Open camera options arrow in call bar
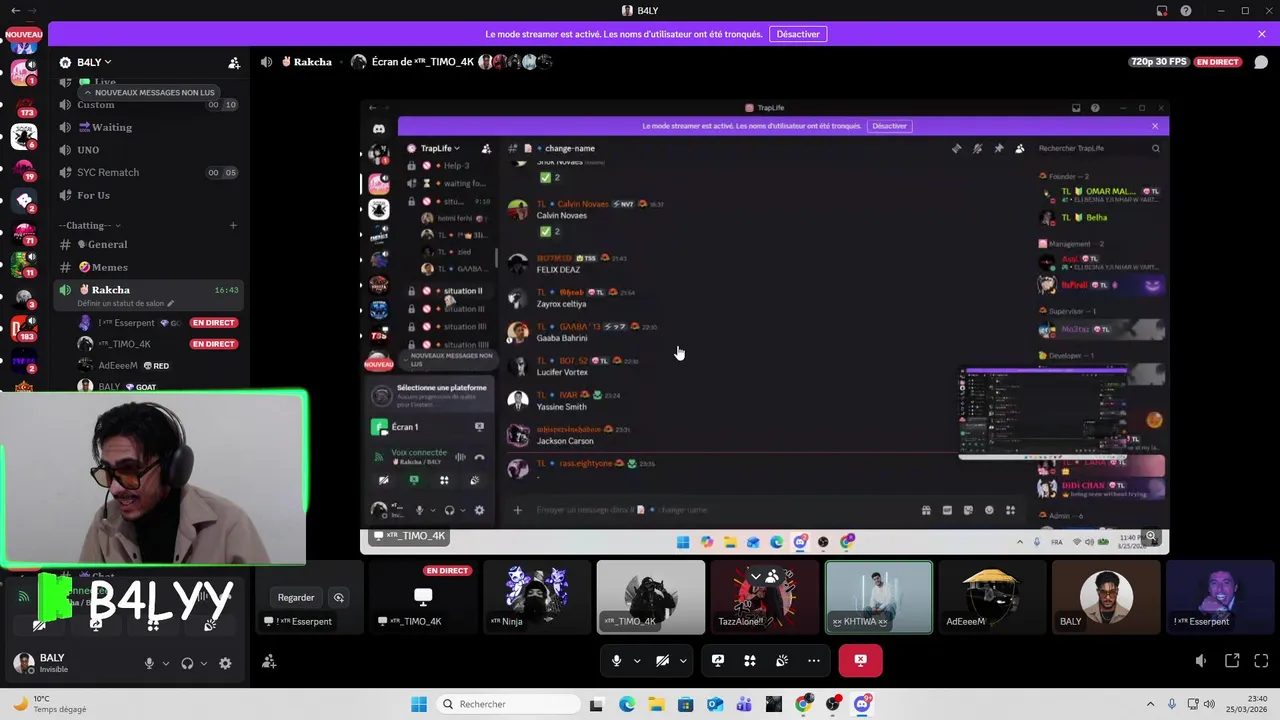The image size is (1280, 720). click(x=683, y=660)
